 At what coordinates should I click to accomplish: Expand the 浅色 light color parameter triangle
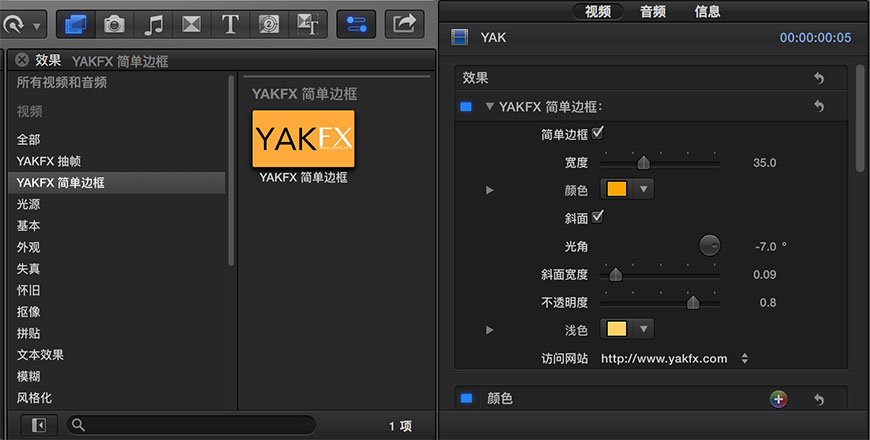[489, 330]
